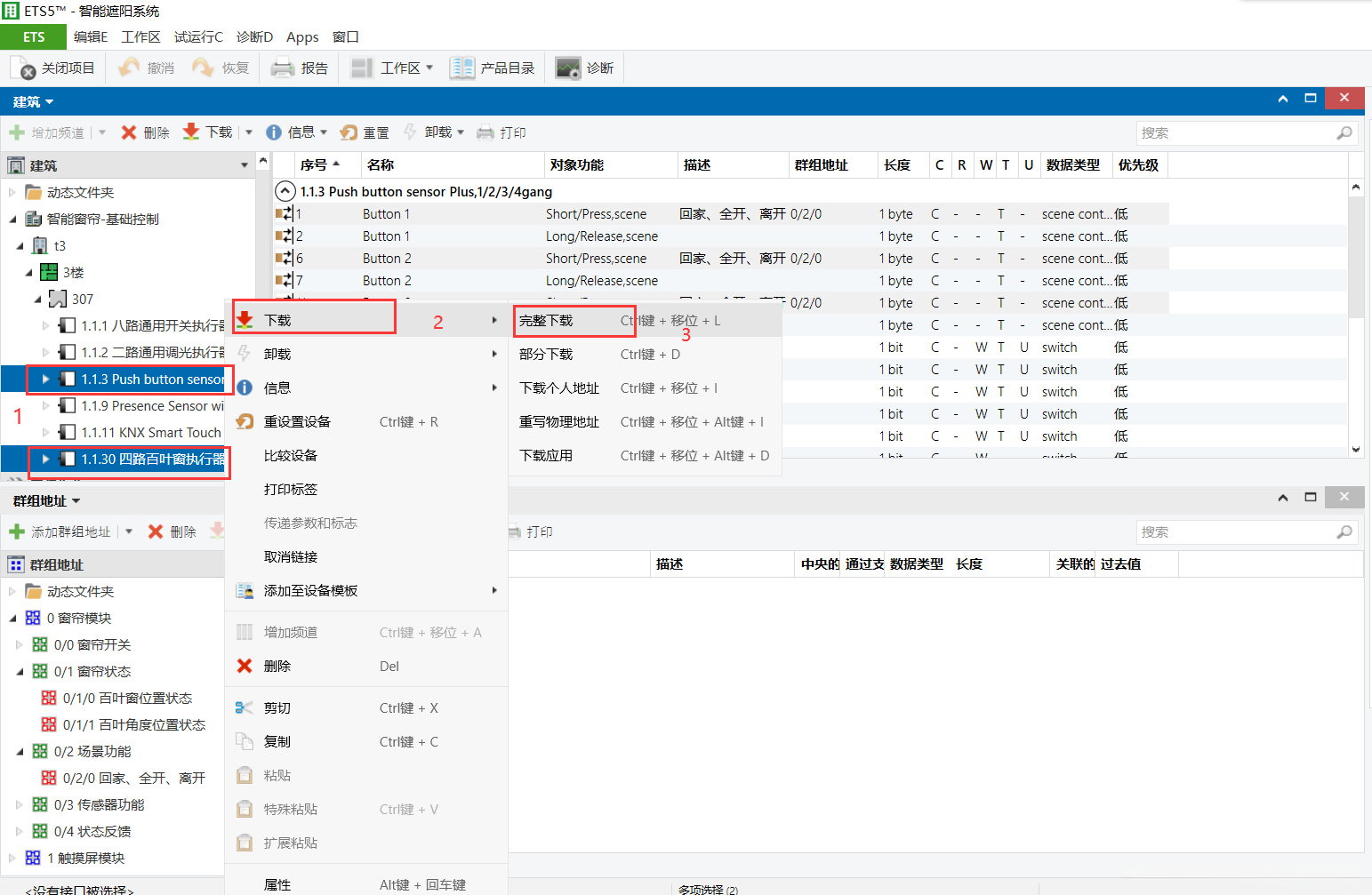Click the blue 信息 info icon in 建筑 toolbar
The width and height of the screenshot is (1372, 895).
click(x=274, y=132)
